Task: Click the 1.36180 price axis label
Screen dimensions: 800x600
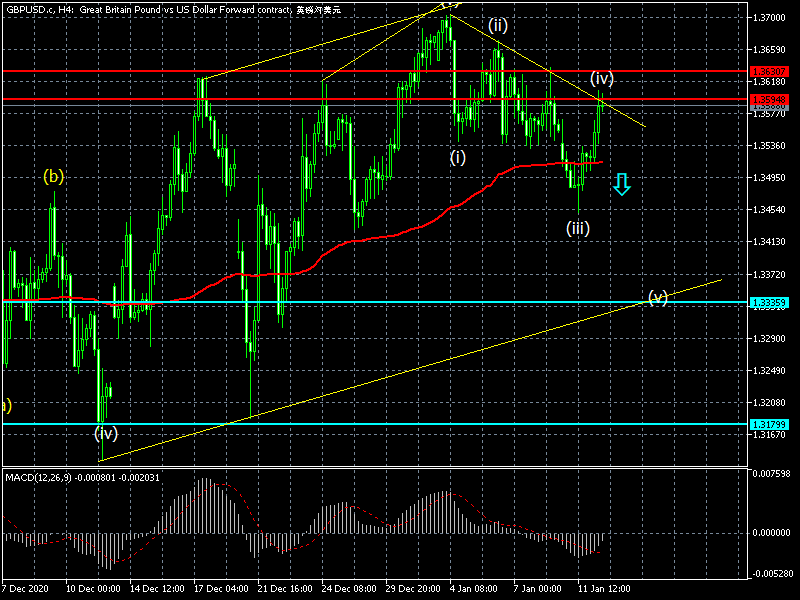Action: click(769, 82)
